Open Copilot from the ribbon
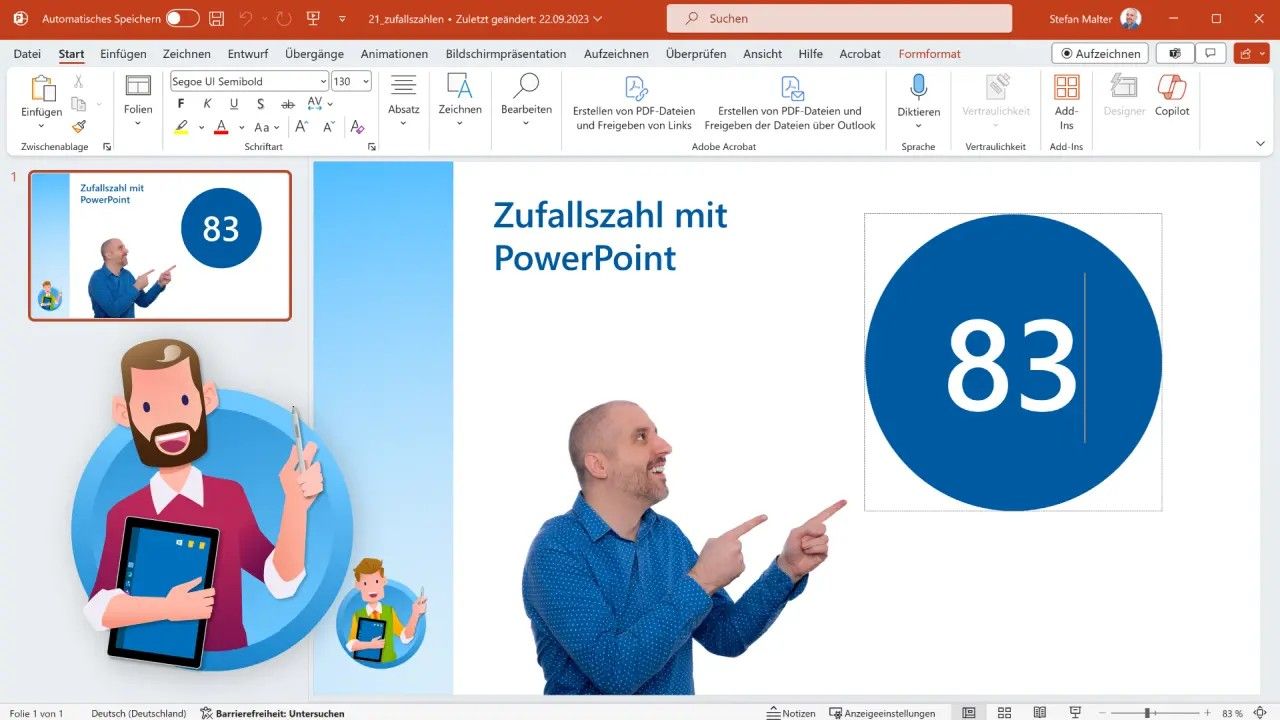This screenshot has width=1280, height=720. (1172, 97)
